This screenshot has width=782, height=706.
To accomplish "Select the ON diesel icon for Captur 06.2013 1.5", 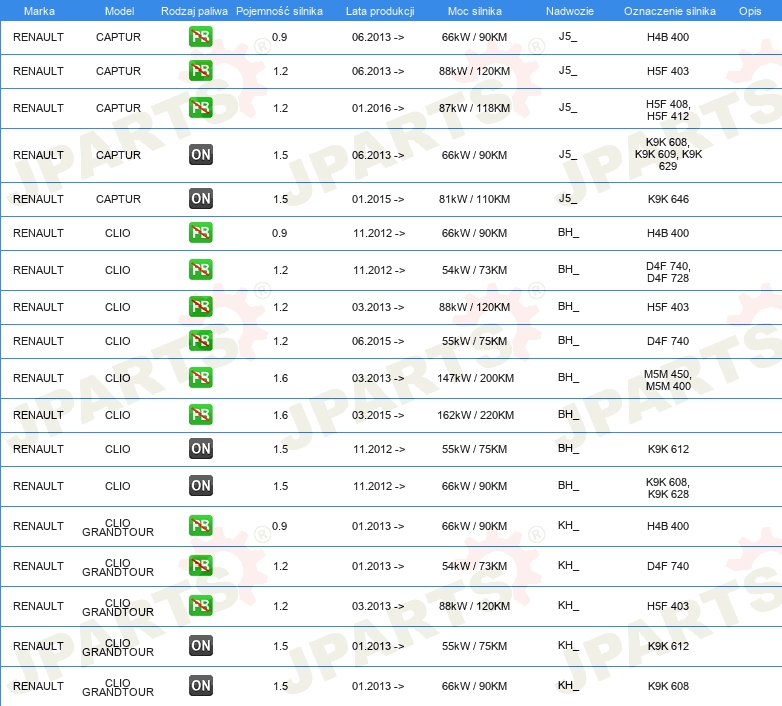I will pyautogui.click(x=201, y=155).
